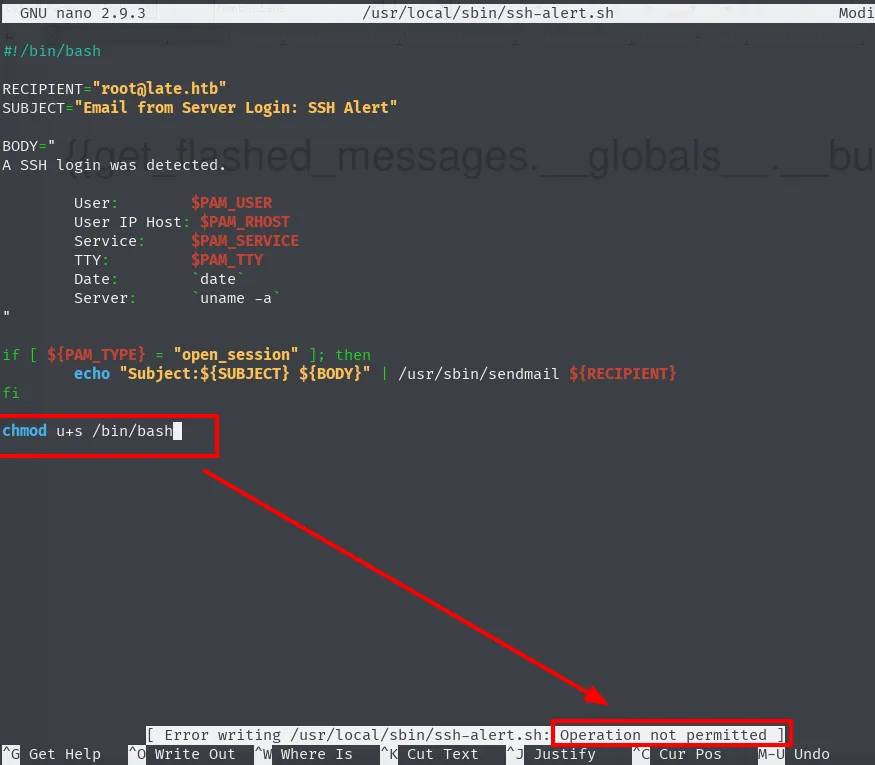Click the $PAM_SERVICE variable
The width and height of the screenshot is (875, 765).
coord(245,240)
